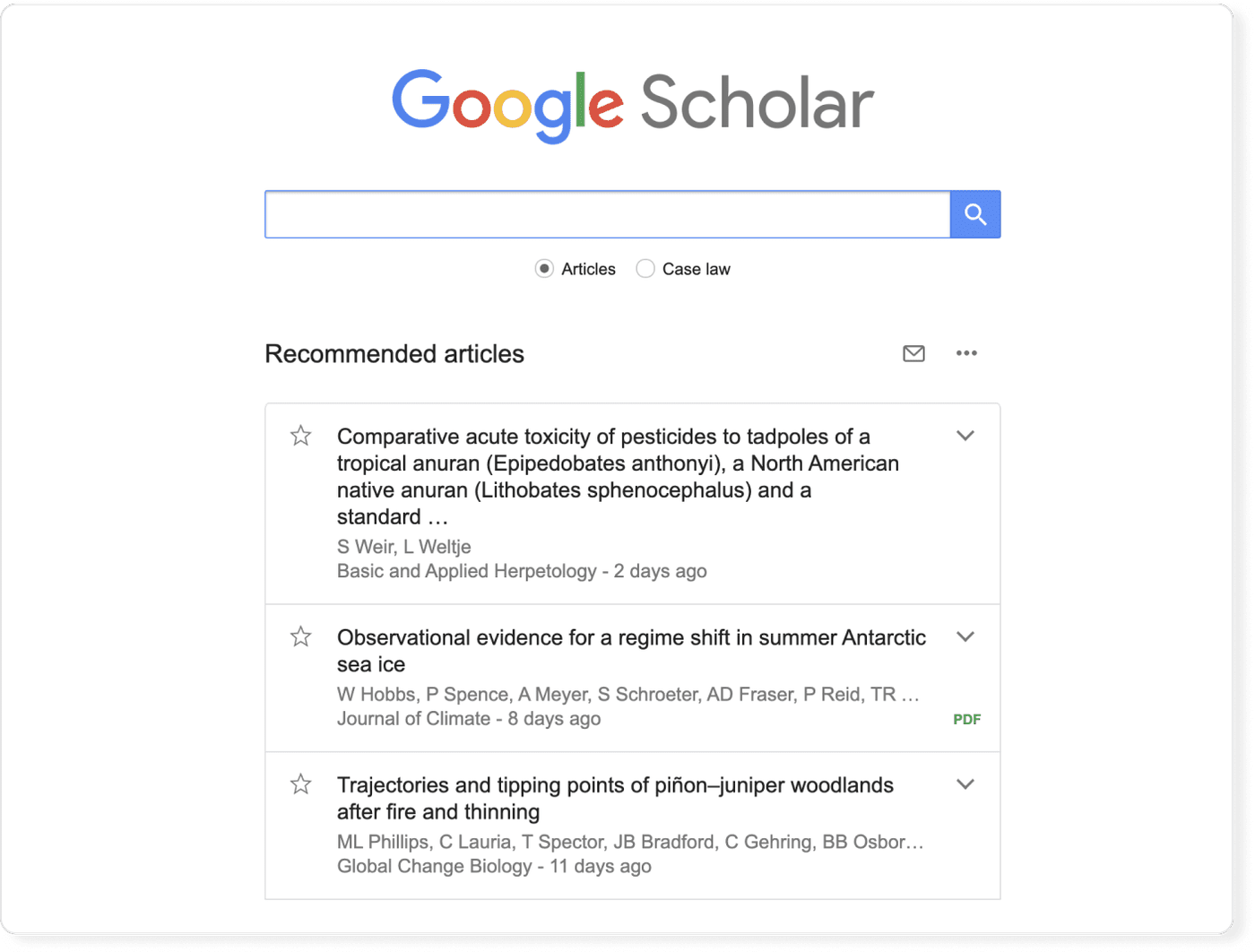Expand details for the tadpole toxicity article
The image size is (1255, 952).
tap(966, 436)
